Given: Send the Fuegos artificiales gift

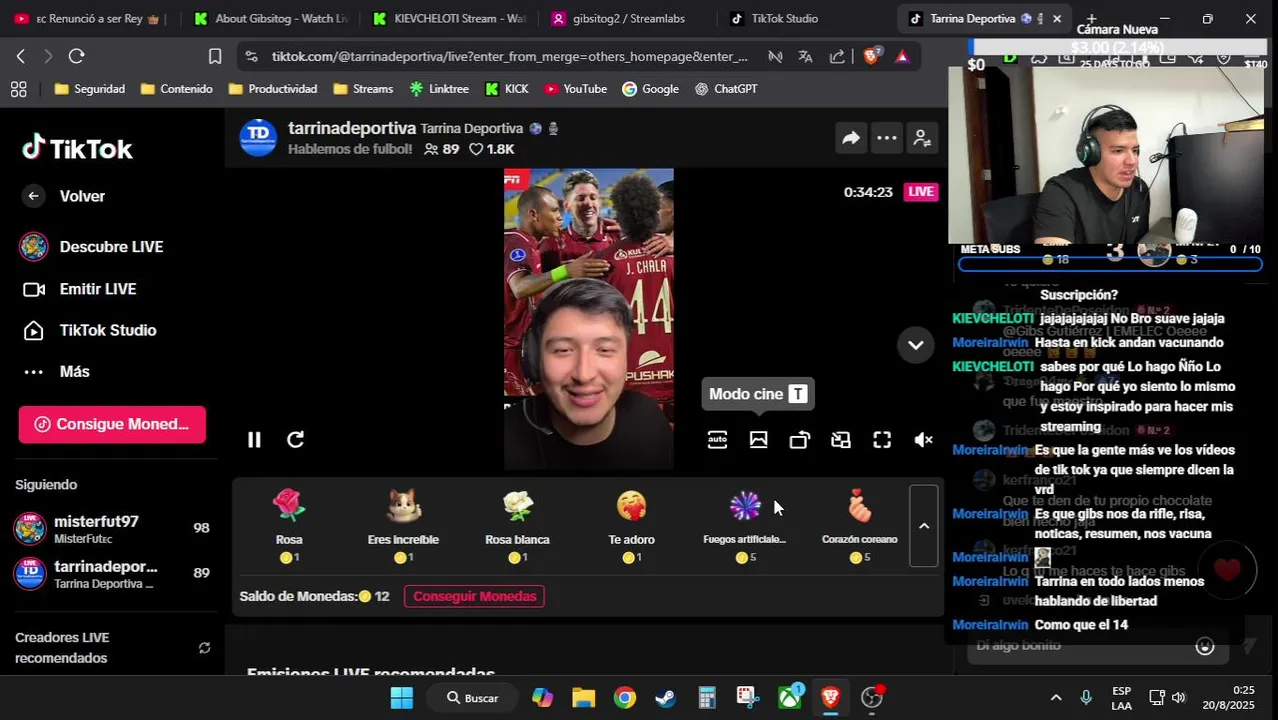Looking at the screenshot, I should point(745,526).
